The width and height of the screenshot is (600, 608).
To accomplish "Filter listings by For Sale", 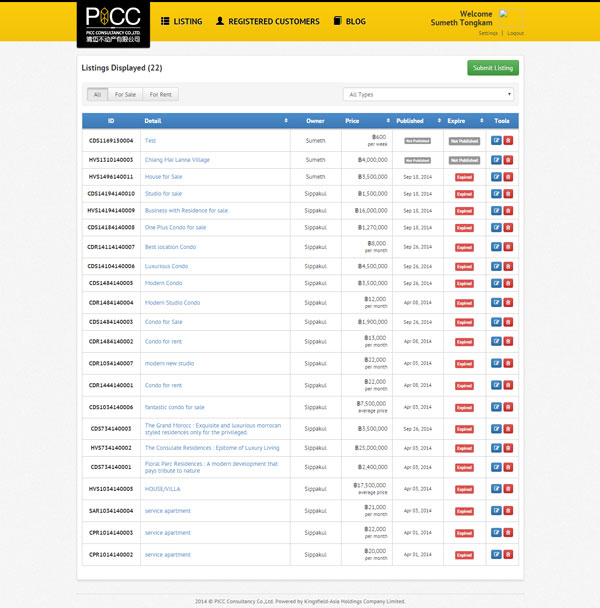I will (x=125, y=94).
